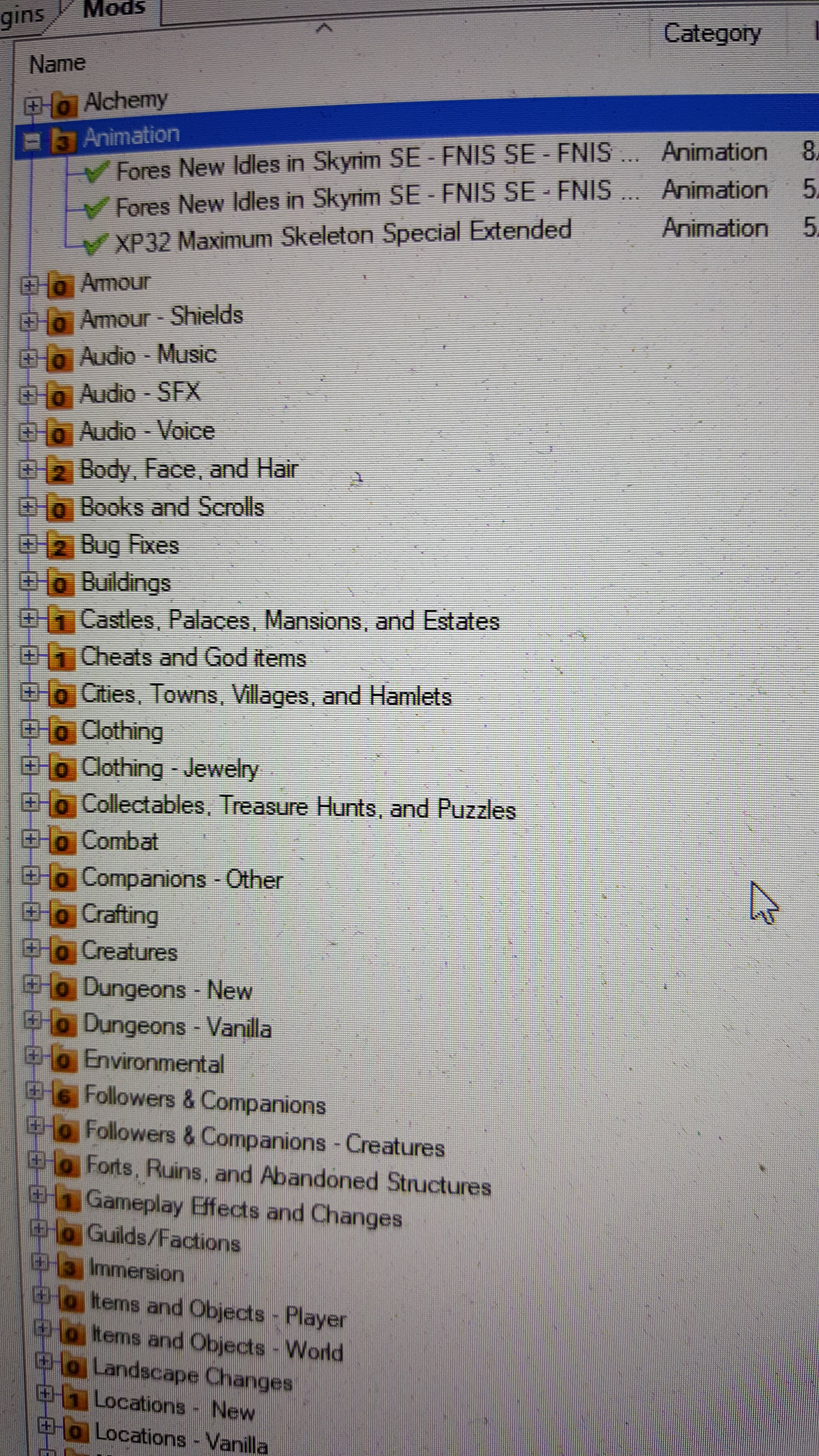Select the 'Locations - Vanilla' label
Viewport: 819px width, 1456px height.
[x=181, y=1439]
